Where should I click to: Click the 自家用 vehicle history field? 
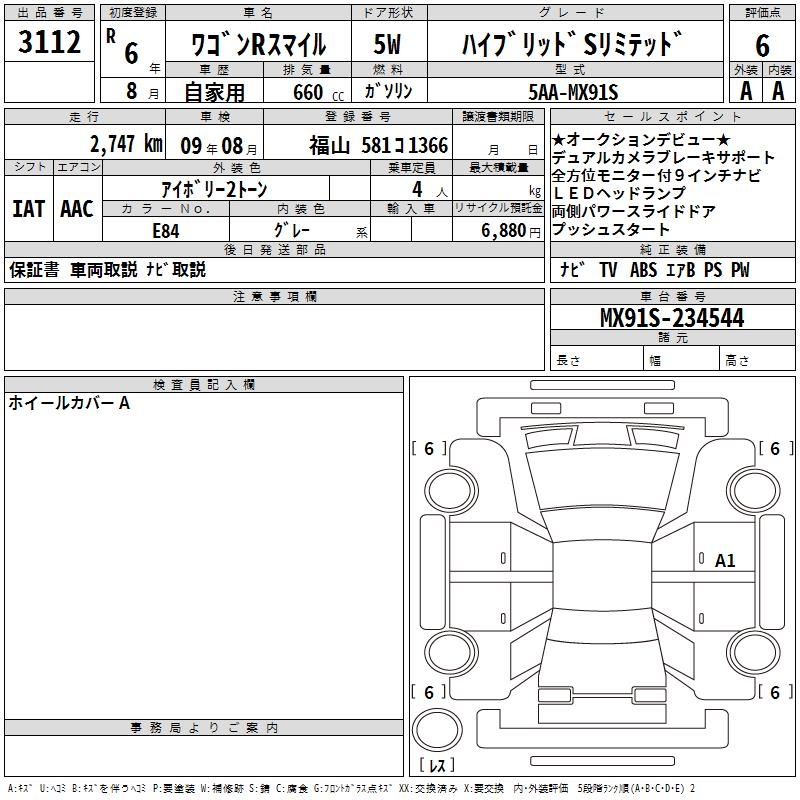(213, 92)
